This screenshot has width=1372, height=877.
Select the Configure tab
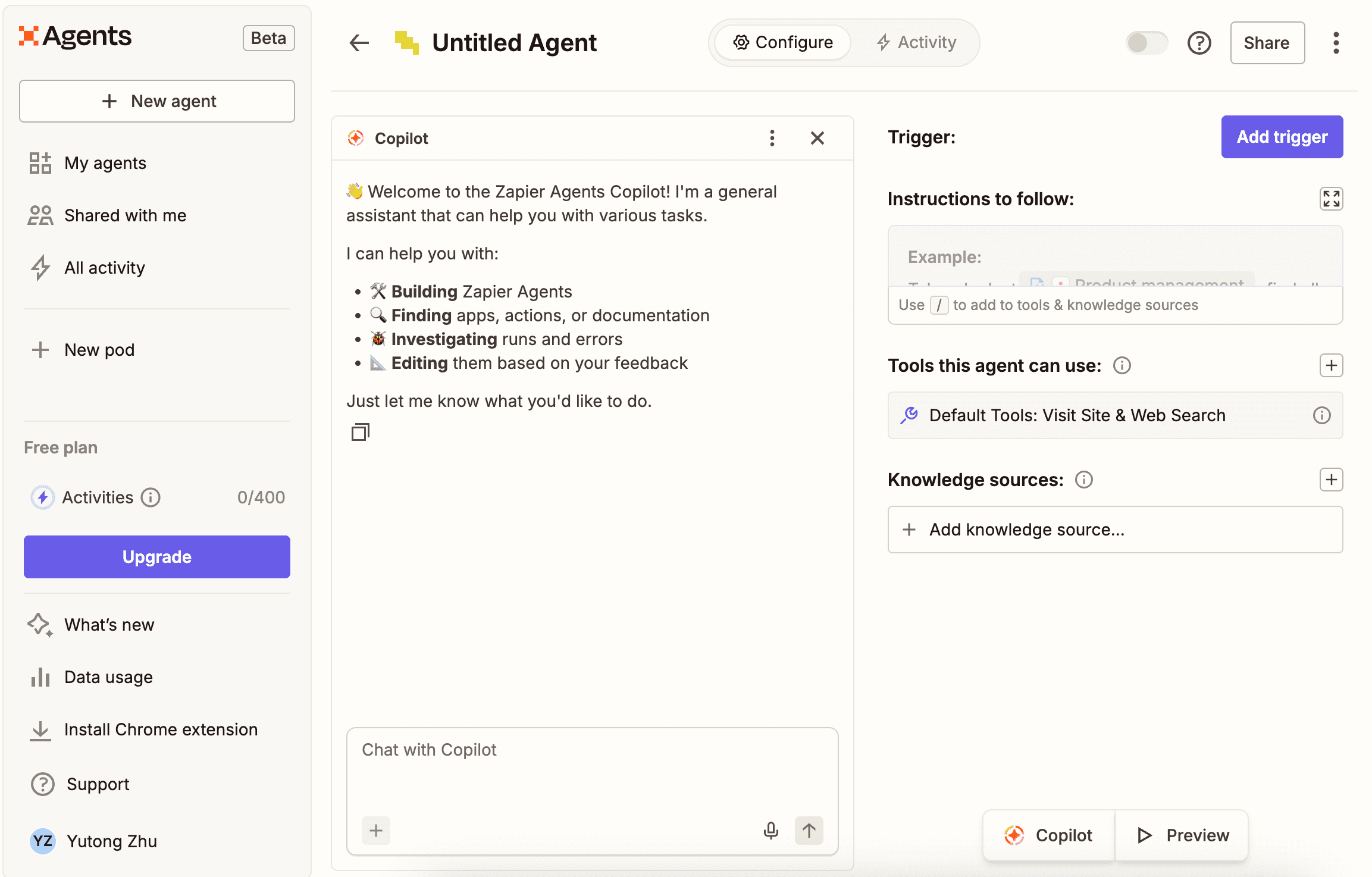[783, 43]
